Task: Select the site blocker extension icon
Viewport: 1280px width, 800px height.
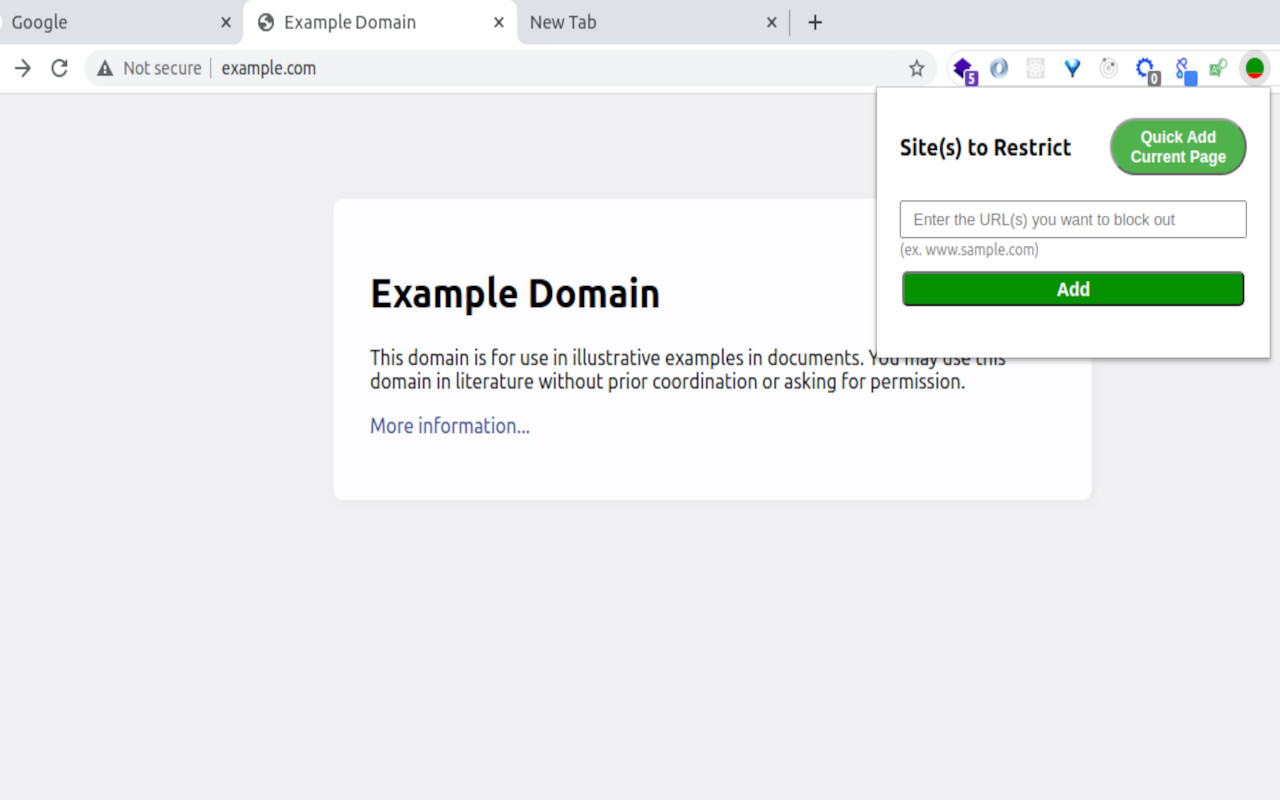Action: pos(1254,68)
